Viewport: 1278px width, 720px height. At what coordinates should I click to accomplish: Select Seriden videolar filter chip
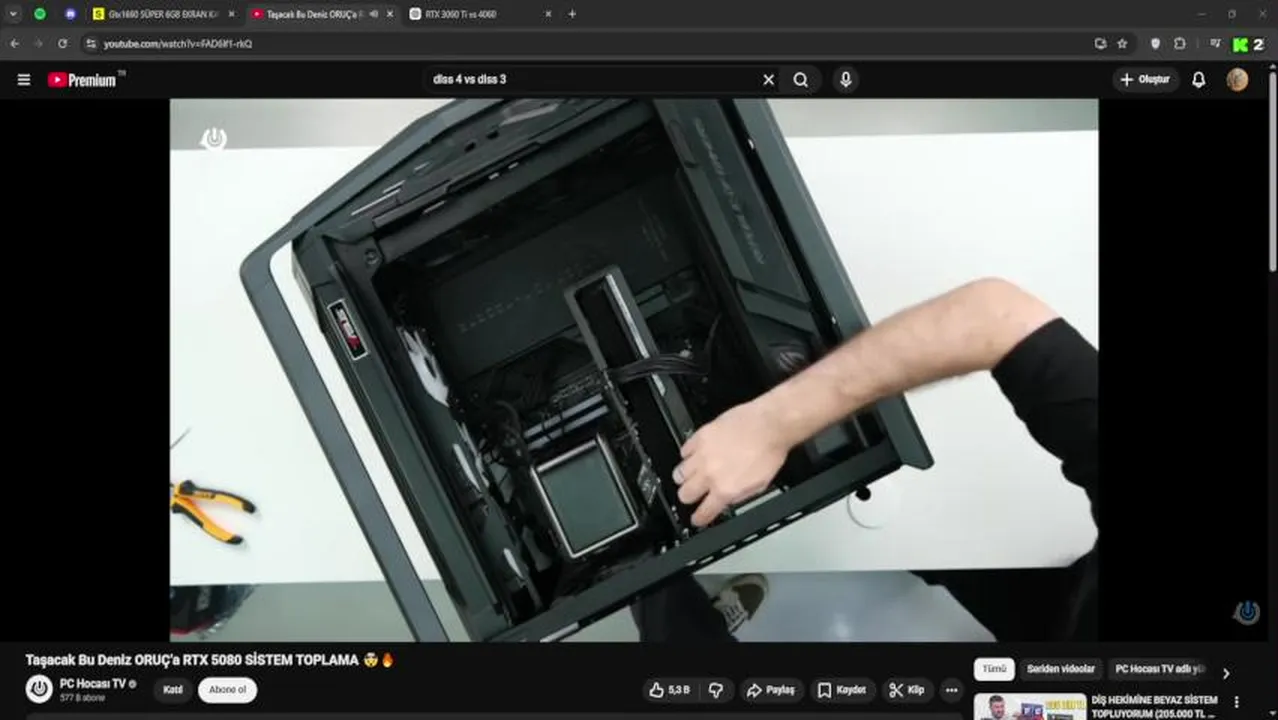[1061, 669]
